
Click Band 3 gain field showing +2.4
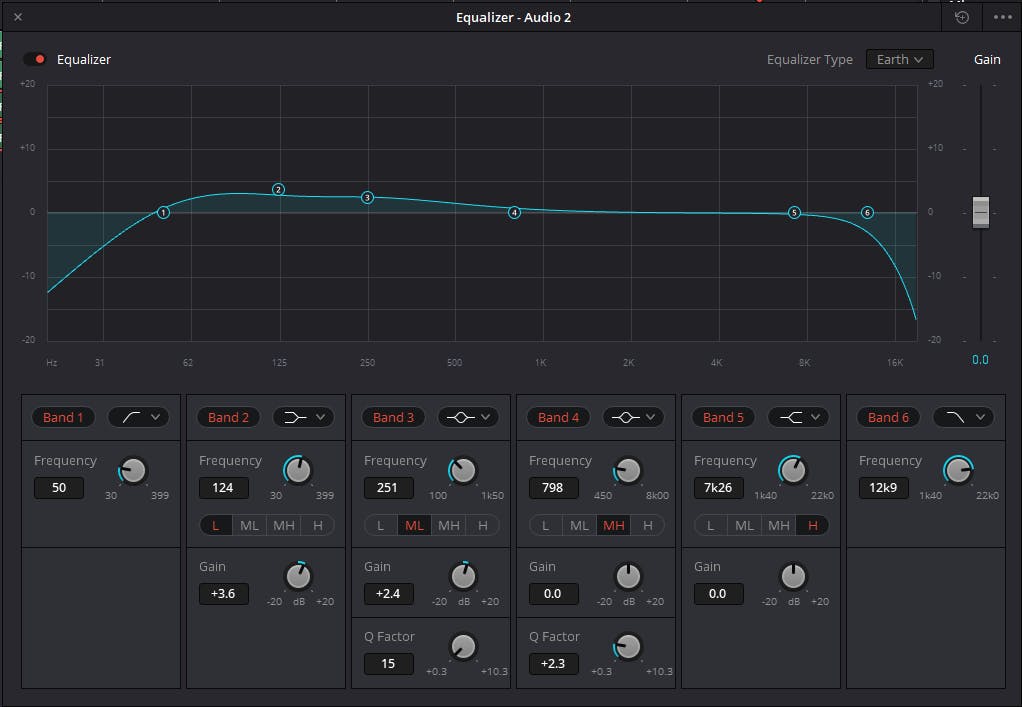388,594
